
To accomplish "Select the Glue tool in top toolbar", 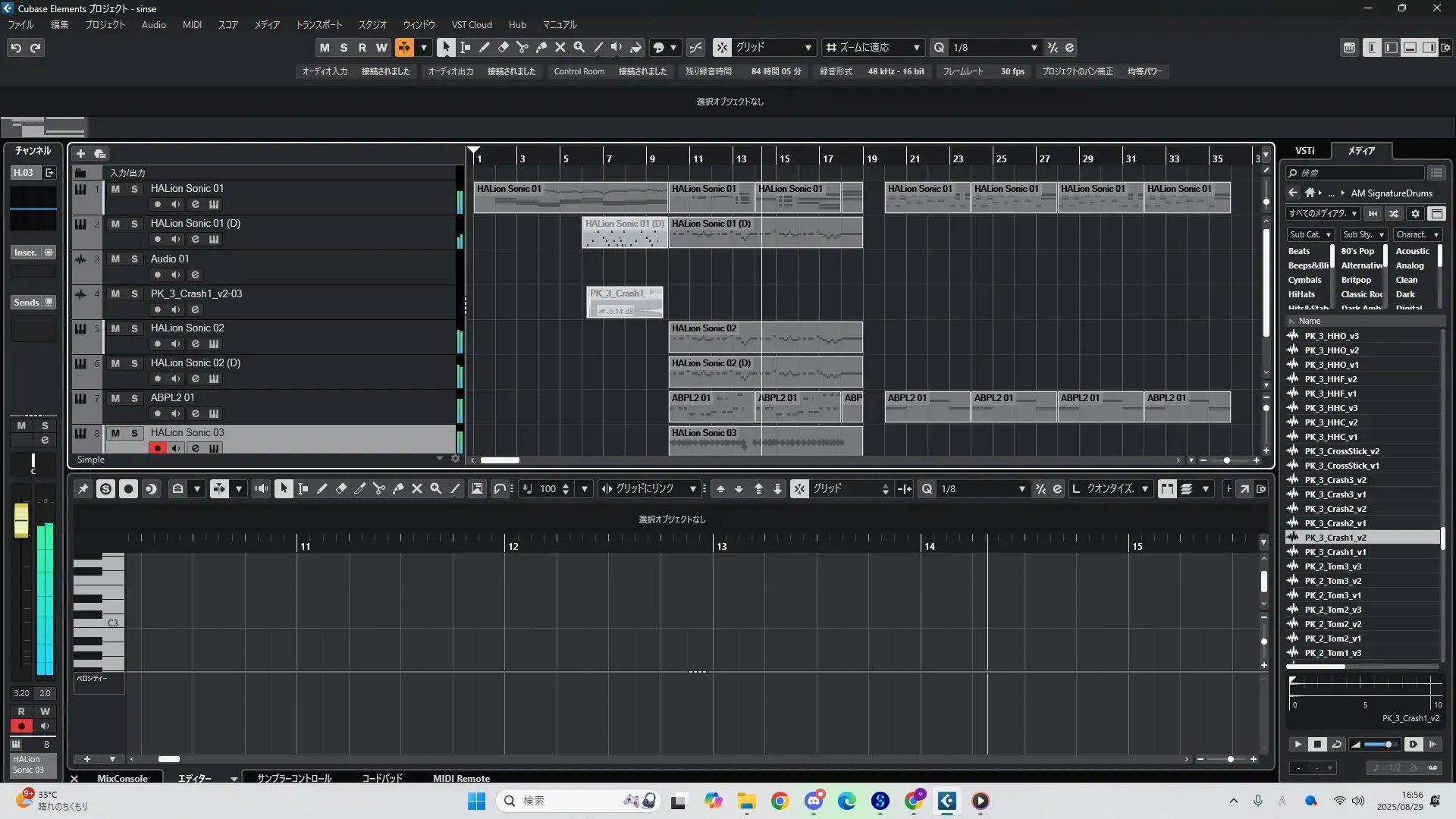I will (x=541, y=48).
